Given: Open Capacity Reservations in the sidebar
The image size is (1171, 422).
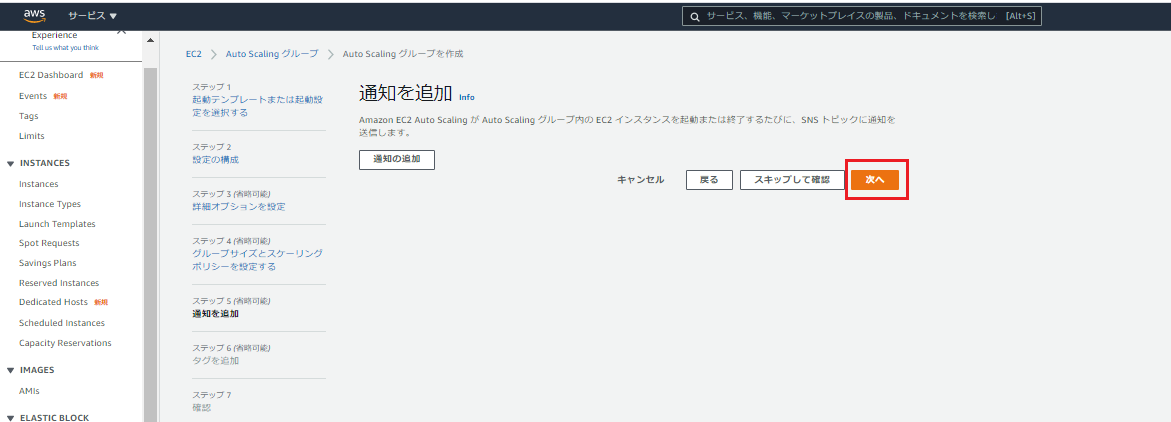Looking at the screenshot, I should pos(65,343).
